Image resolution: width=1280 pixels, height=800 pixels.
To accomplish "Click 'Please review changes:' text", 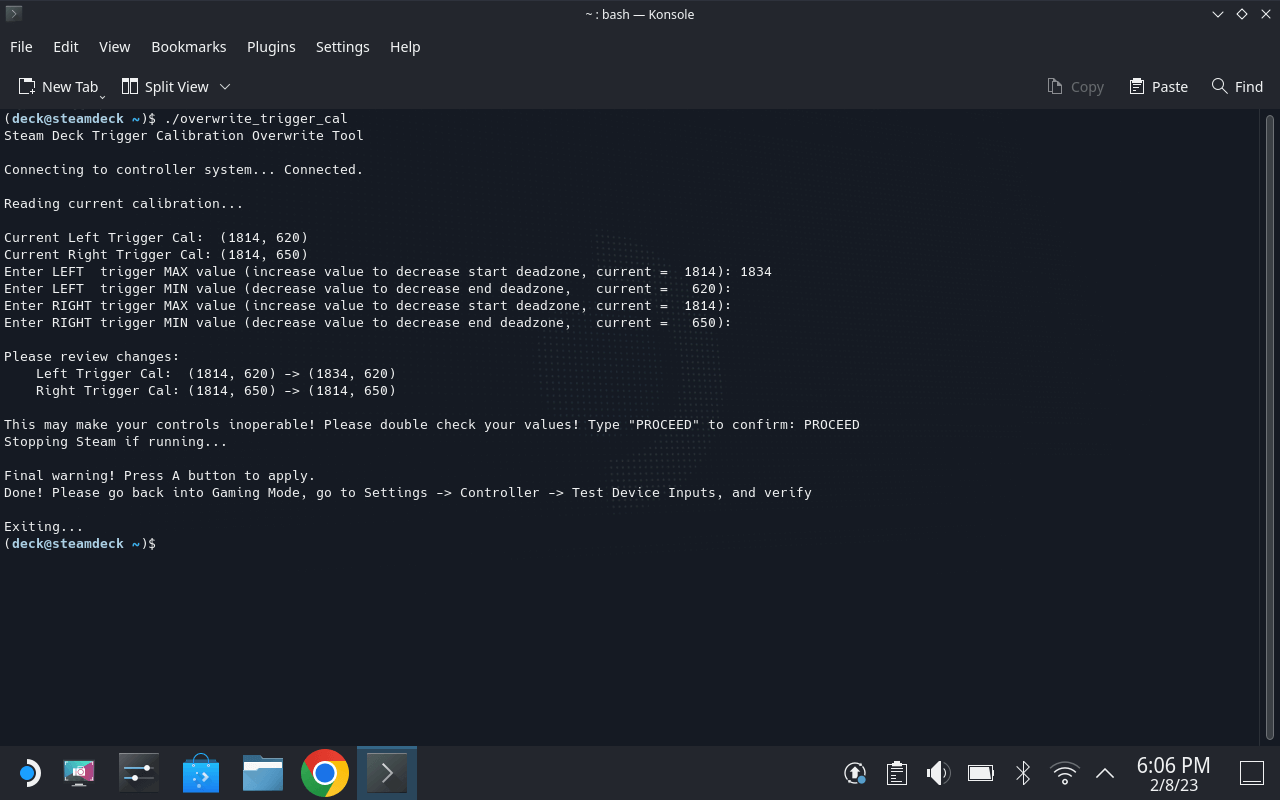I will [92, 357].
